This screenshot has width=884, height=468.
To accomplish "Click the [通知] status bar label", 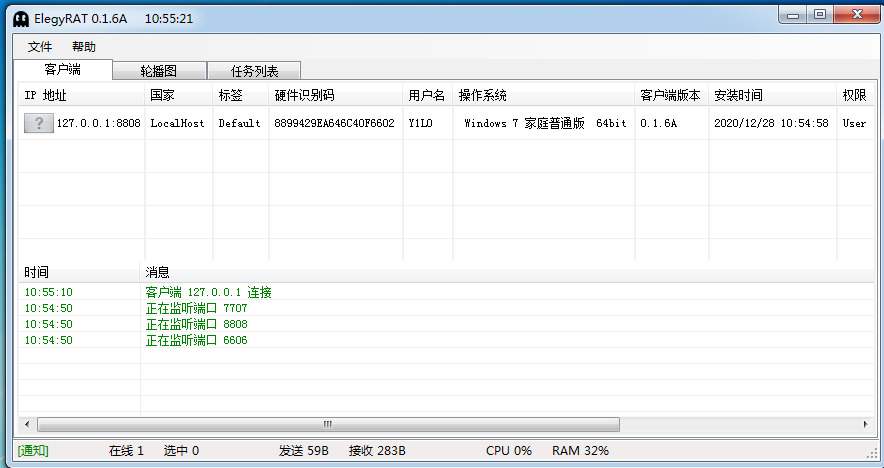I will [x=33, y=451].
